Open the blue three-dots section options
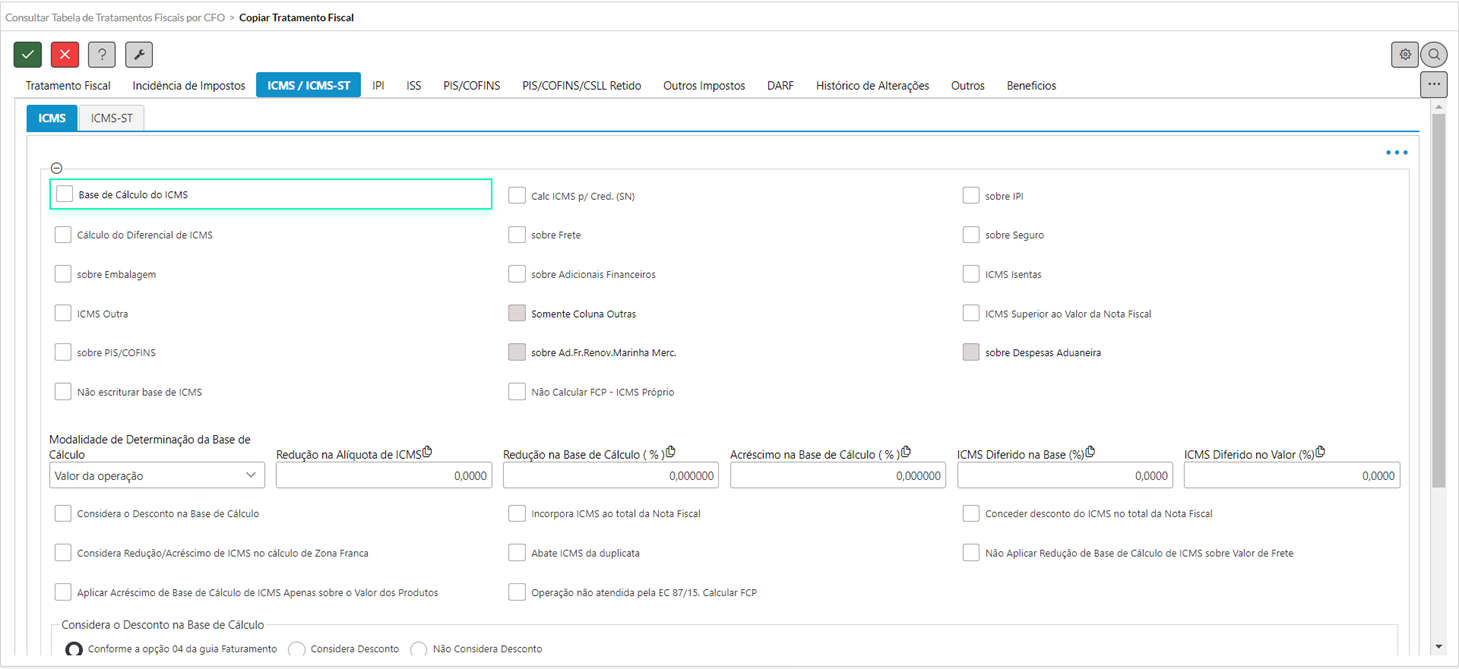This screenshot has width=1459, height=669. [1396, 153]
